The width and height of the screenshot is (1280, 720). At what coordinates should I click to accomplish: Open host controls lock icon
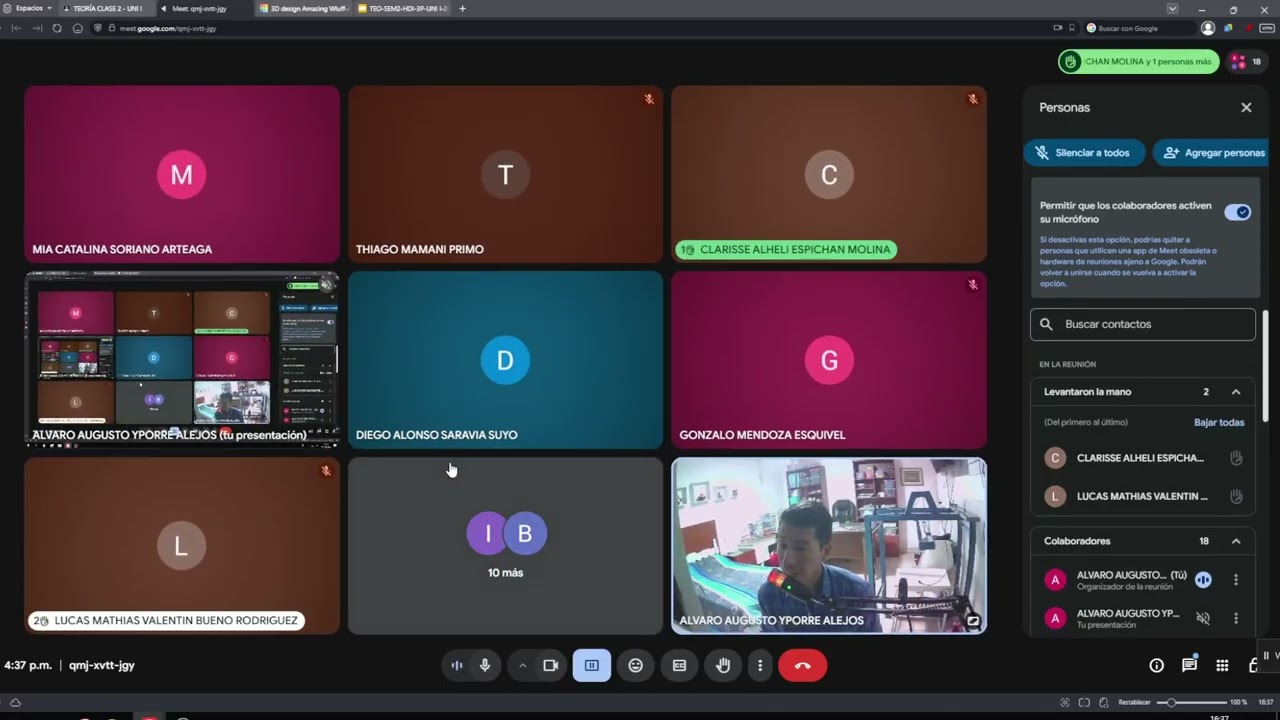pyautogui.click(x=1254, y=665)
